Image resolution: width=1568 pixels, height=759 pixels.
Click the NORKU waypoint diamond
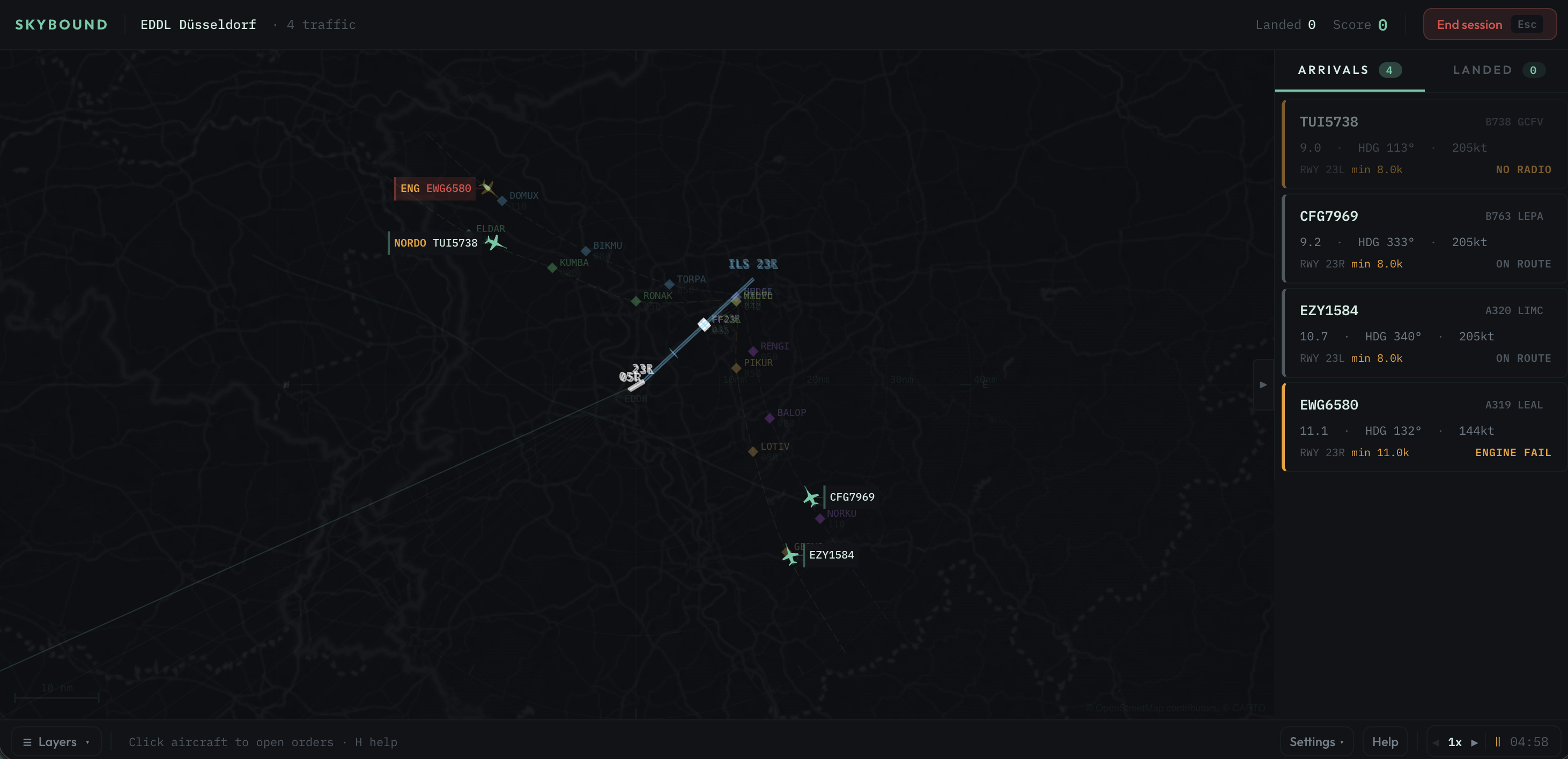point(820,518)
